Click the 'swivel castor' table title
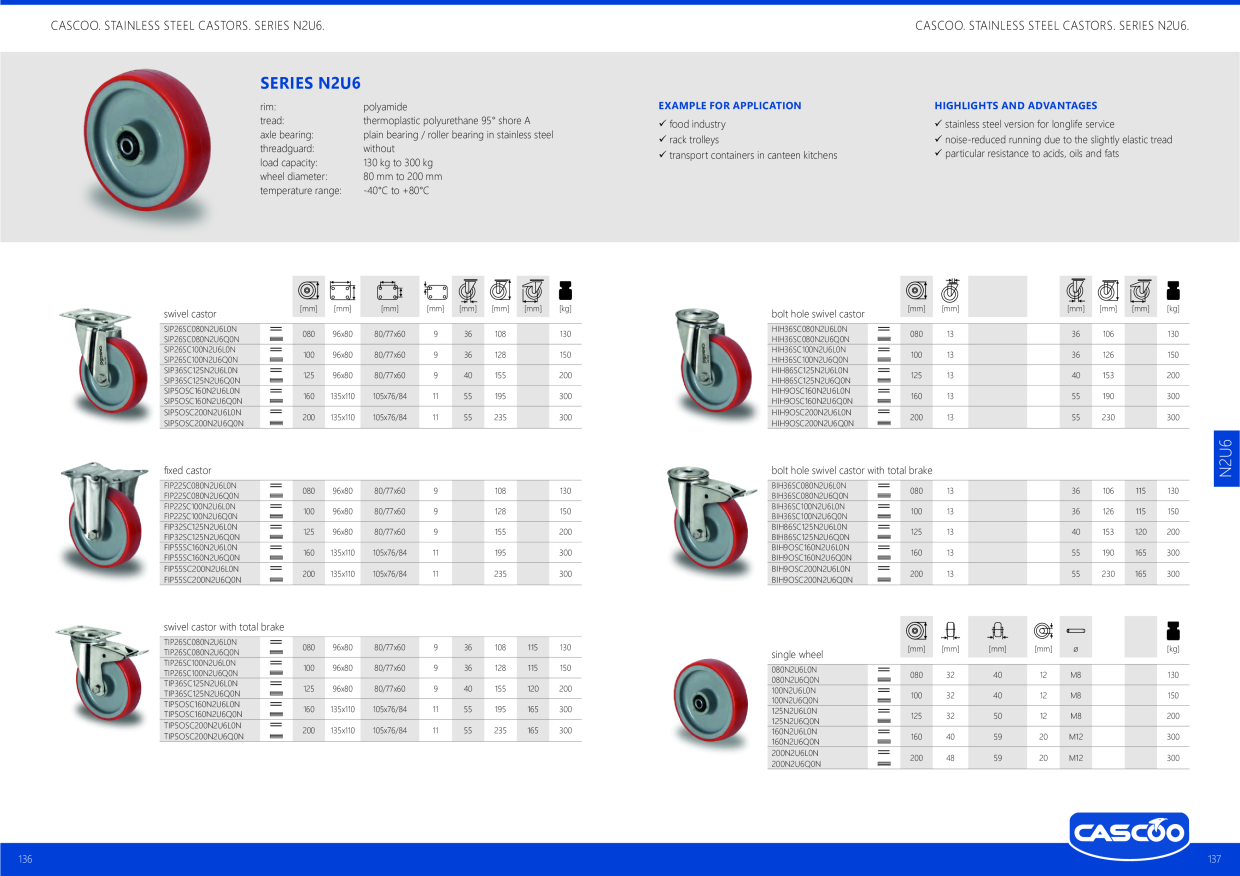This screenshot has height=876, width=1240. tap(190, 314)
